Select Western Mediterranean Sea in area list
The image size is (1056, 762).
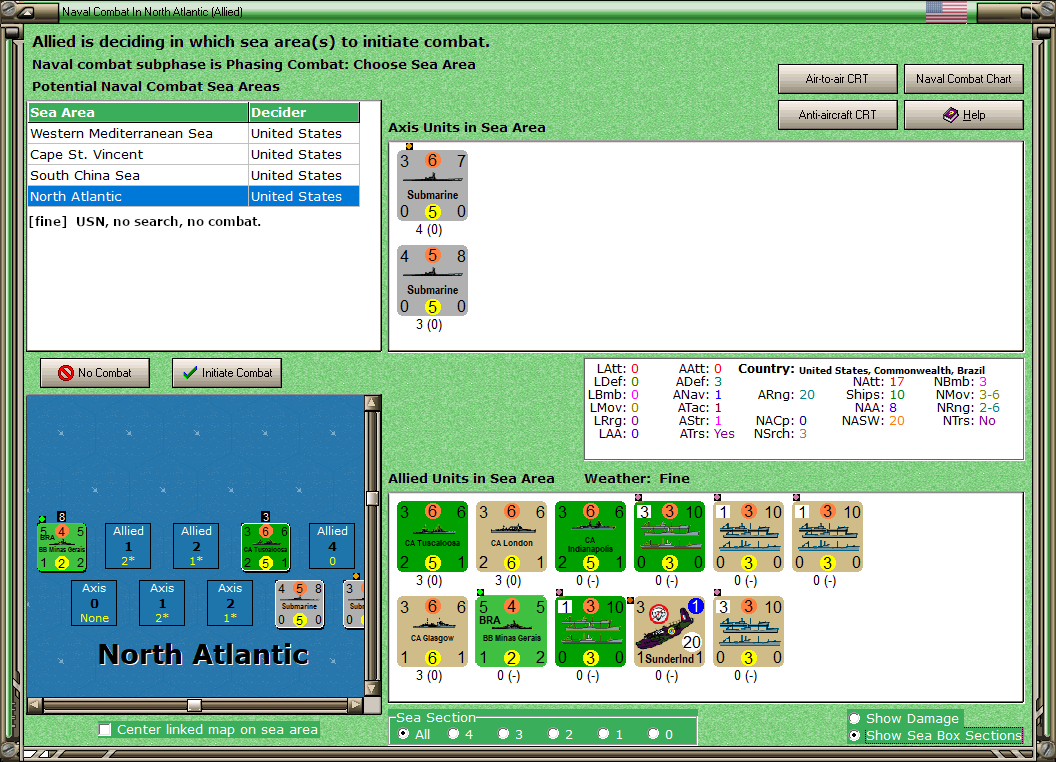[194, 133]
